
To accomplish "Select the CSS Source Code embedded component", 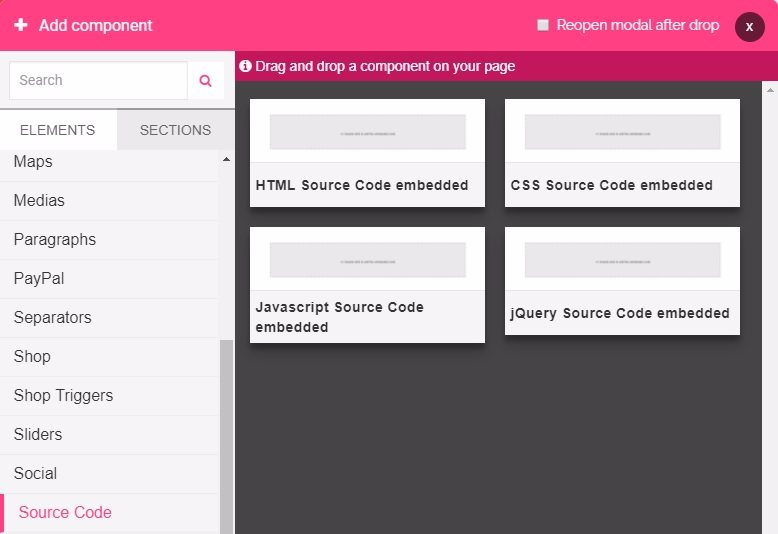I will [x=622, y=152].
